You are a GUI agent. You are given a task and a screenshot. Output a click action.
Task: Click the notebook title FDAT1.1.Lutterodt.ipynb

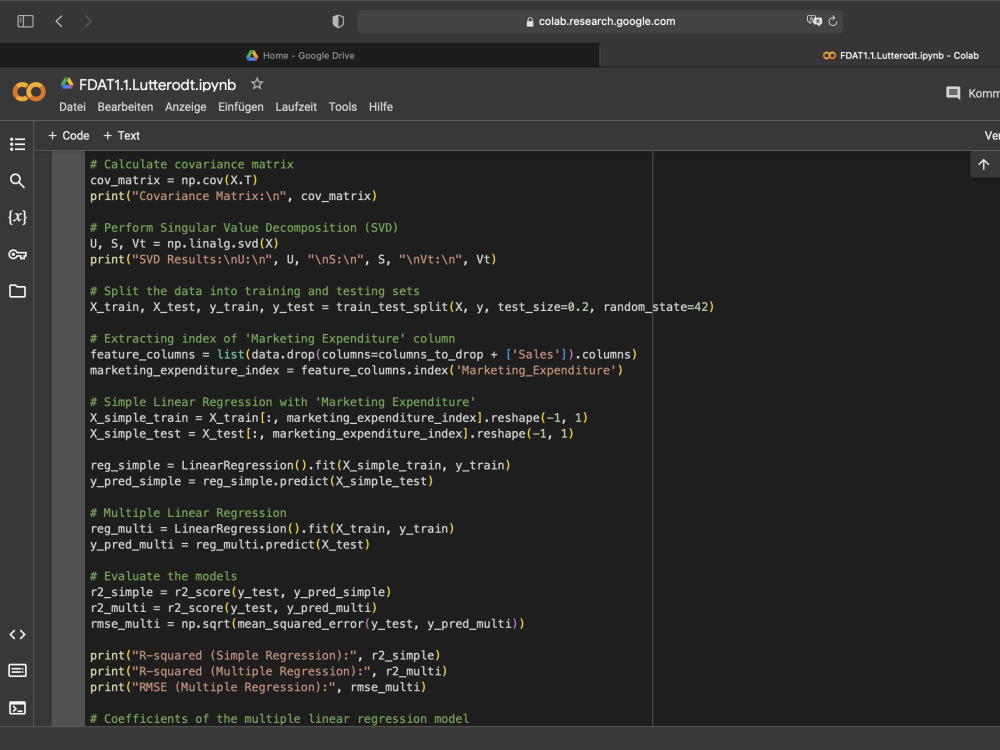158,85
